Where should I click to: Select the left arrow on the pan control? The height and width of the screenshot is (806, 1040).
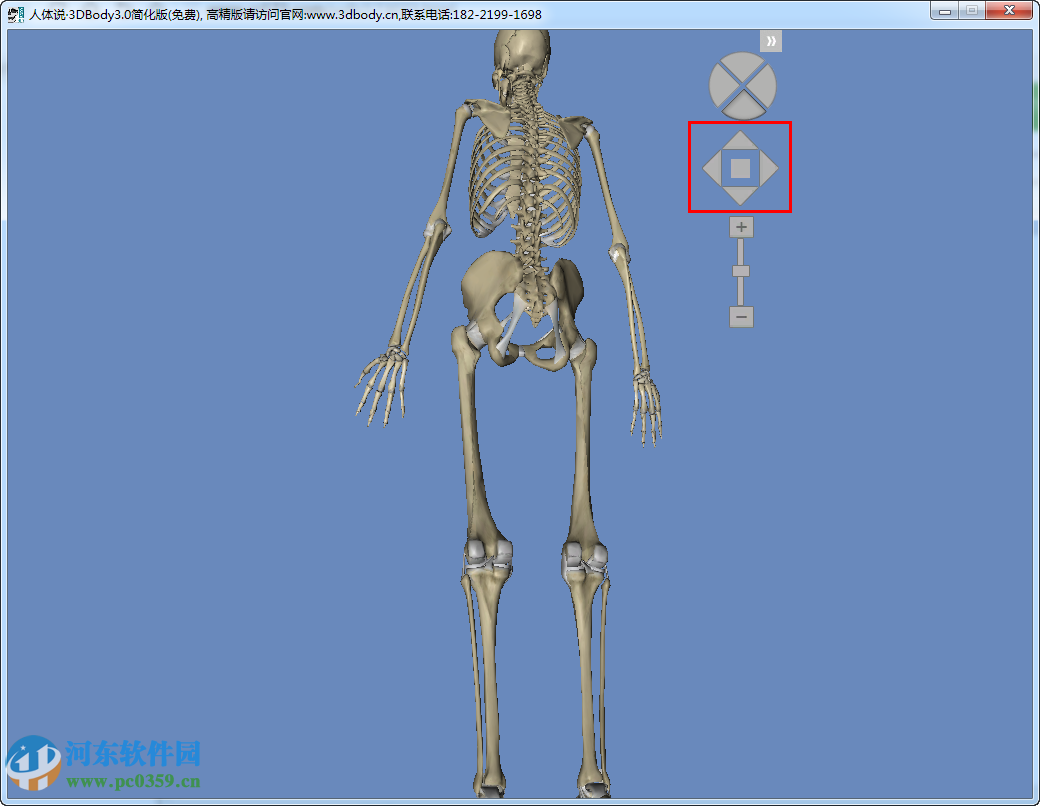712,167
